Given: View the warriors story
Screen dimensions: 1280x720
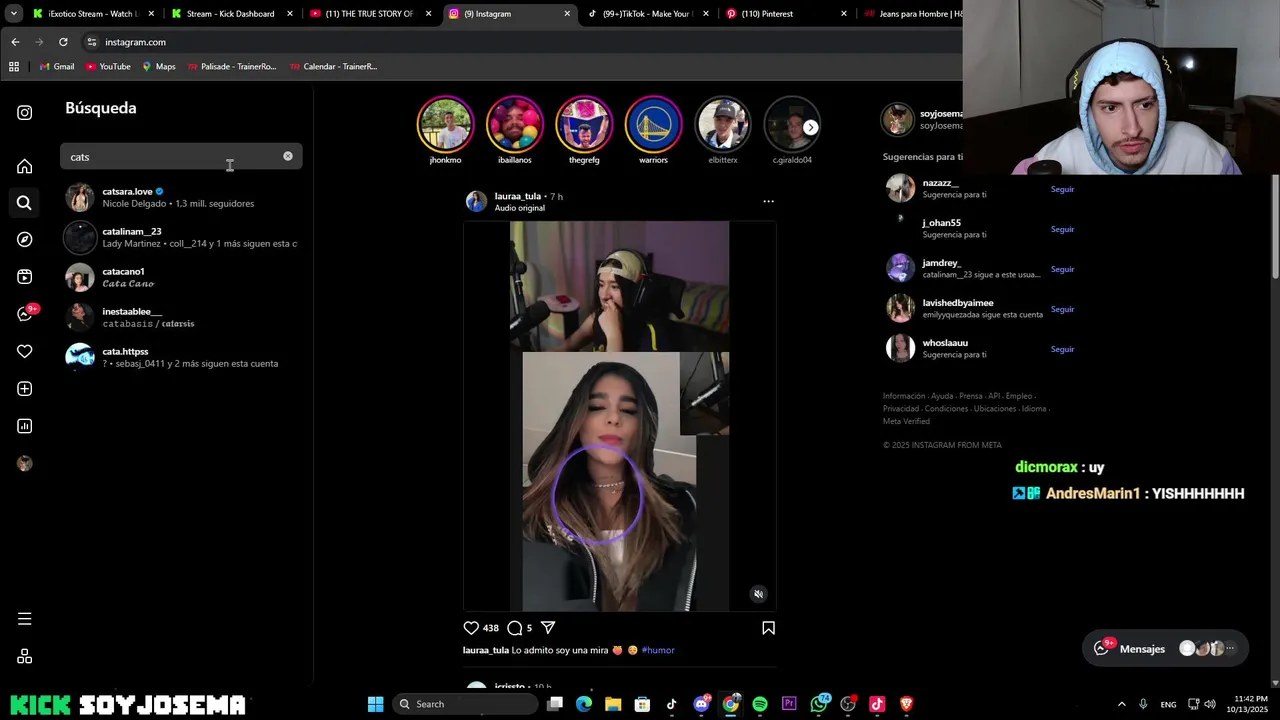Looking at the screenshot, I should coord(653,125).
